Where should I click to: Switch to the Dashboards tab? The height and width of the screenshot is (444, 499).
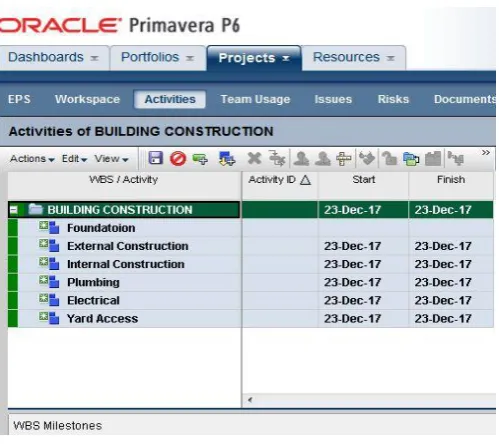46,57
